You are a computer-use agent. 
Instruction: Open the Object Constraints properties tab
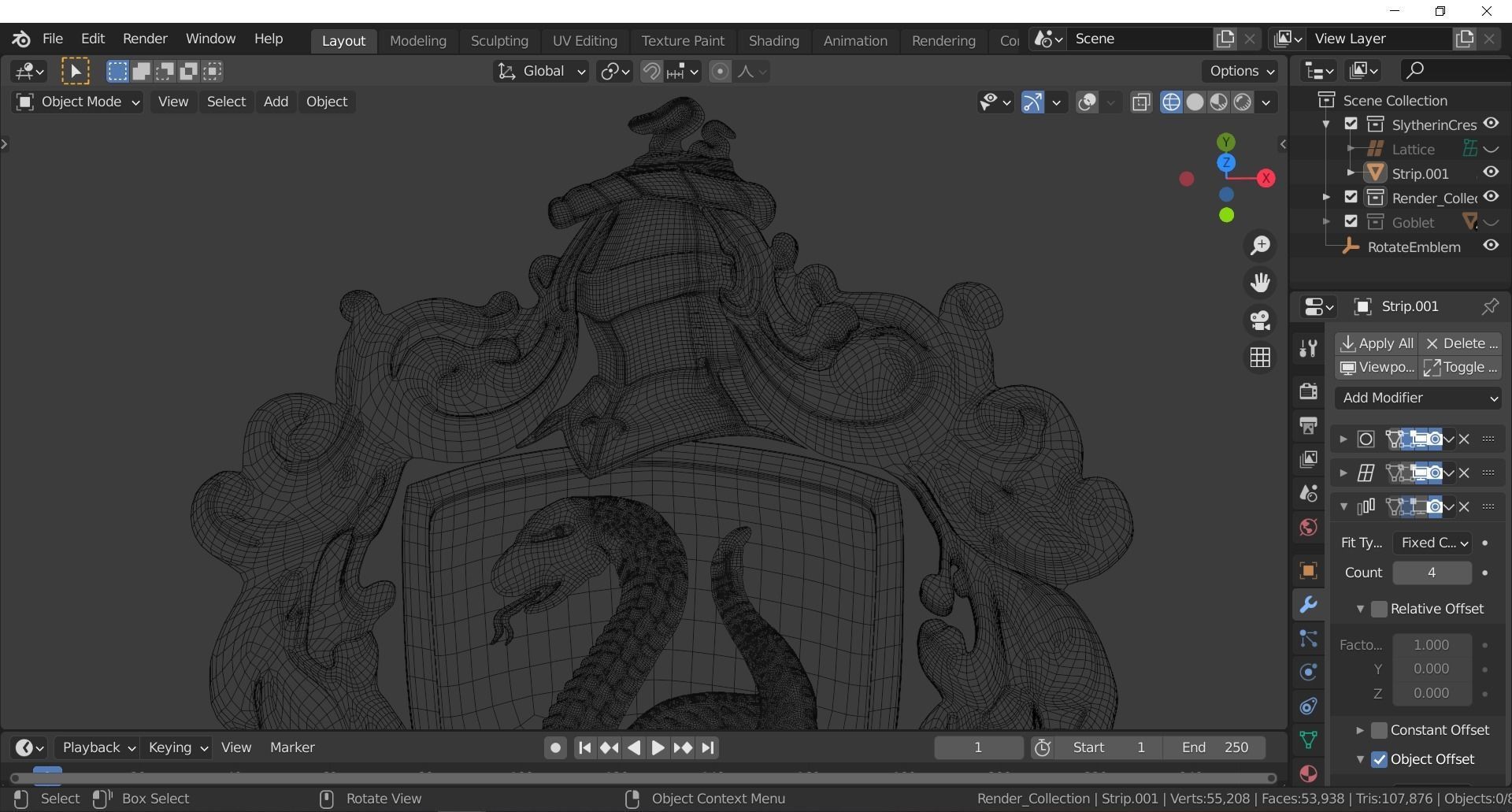[1308, 706]
